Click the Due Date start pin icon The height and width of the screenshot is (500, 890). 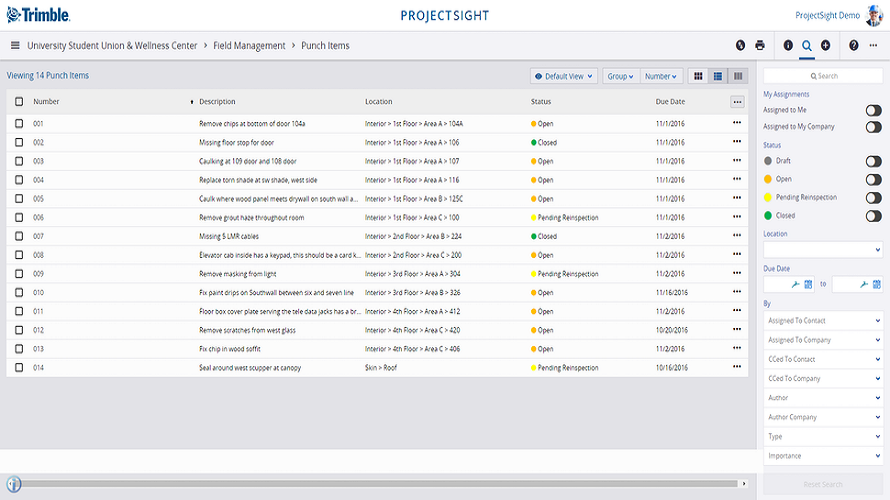click(796, 284)
